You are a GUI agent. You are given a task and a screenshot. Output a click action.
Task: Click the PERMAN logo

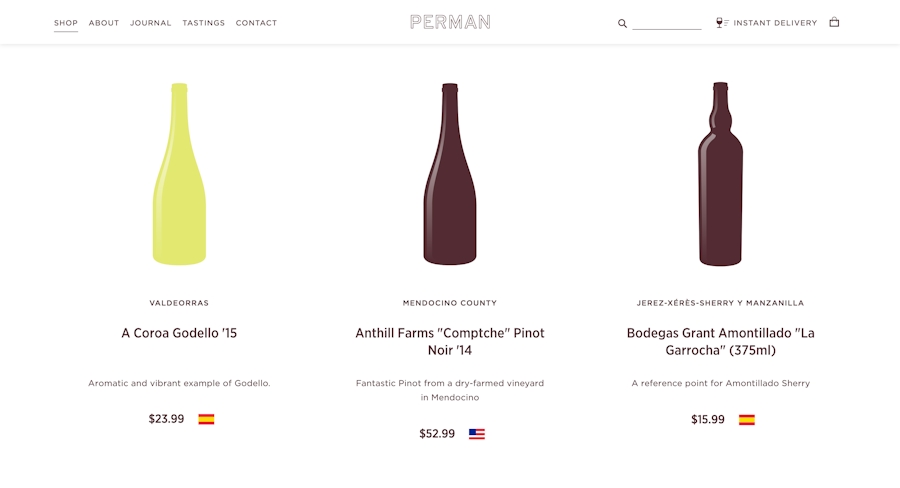pyautogui.click(x=450, y=22)
